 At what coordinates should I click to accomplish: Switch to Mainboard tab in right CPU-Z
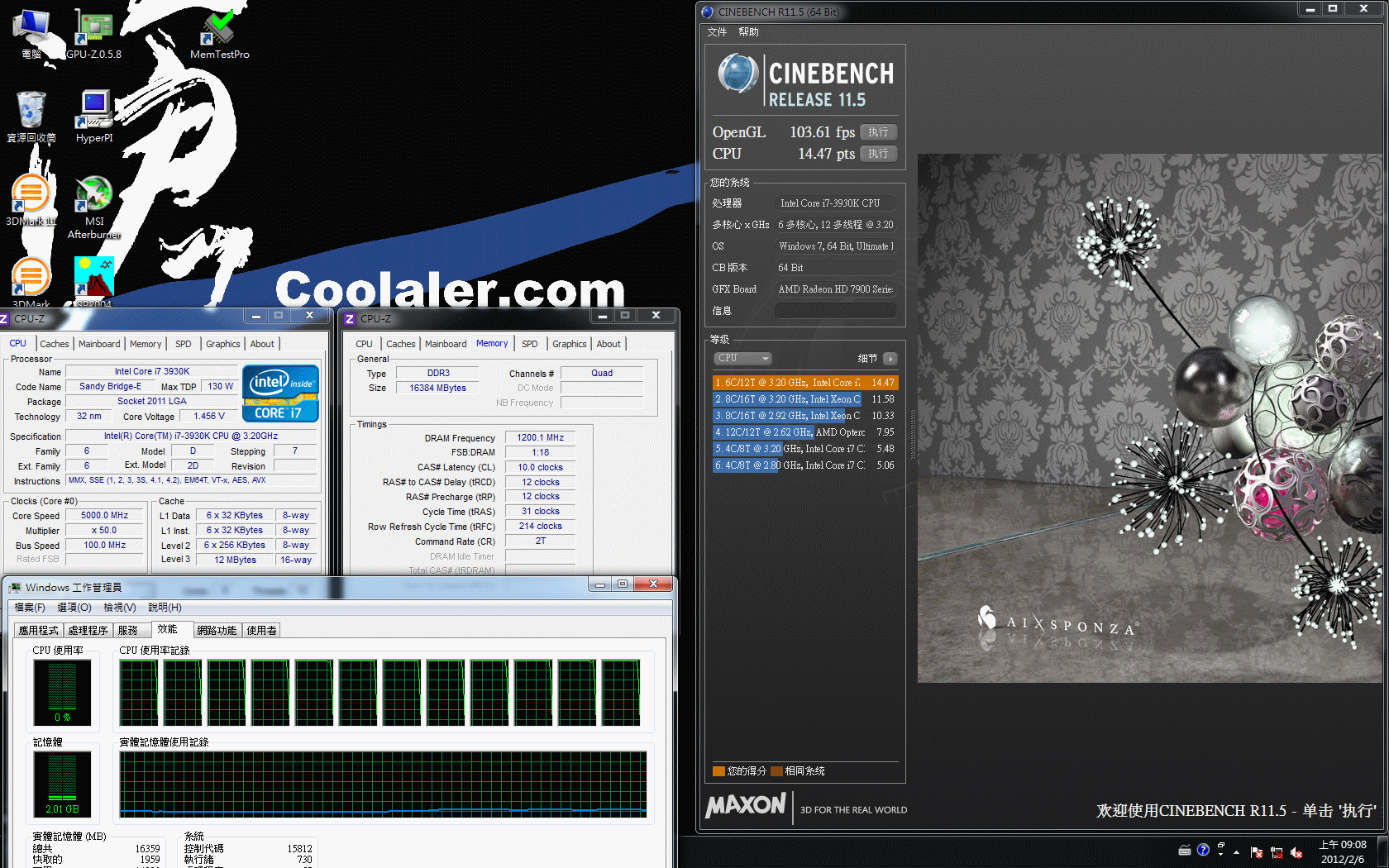pos(446,344)
